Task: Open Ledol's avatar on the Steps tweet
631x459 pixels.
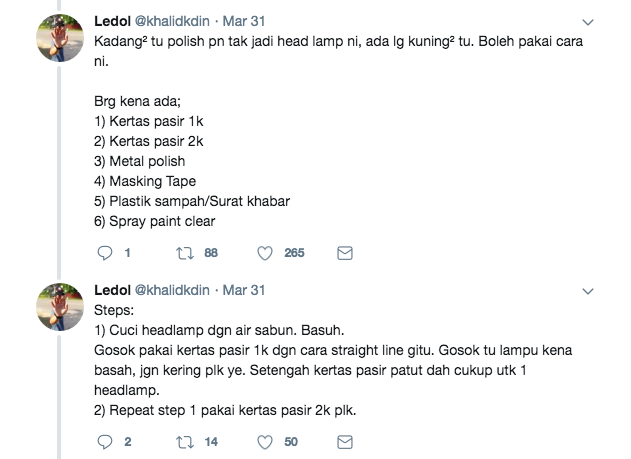Action: [61, 308]
